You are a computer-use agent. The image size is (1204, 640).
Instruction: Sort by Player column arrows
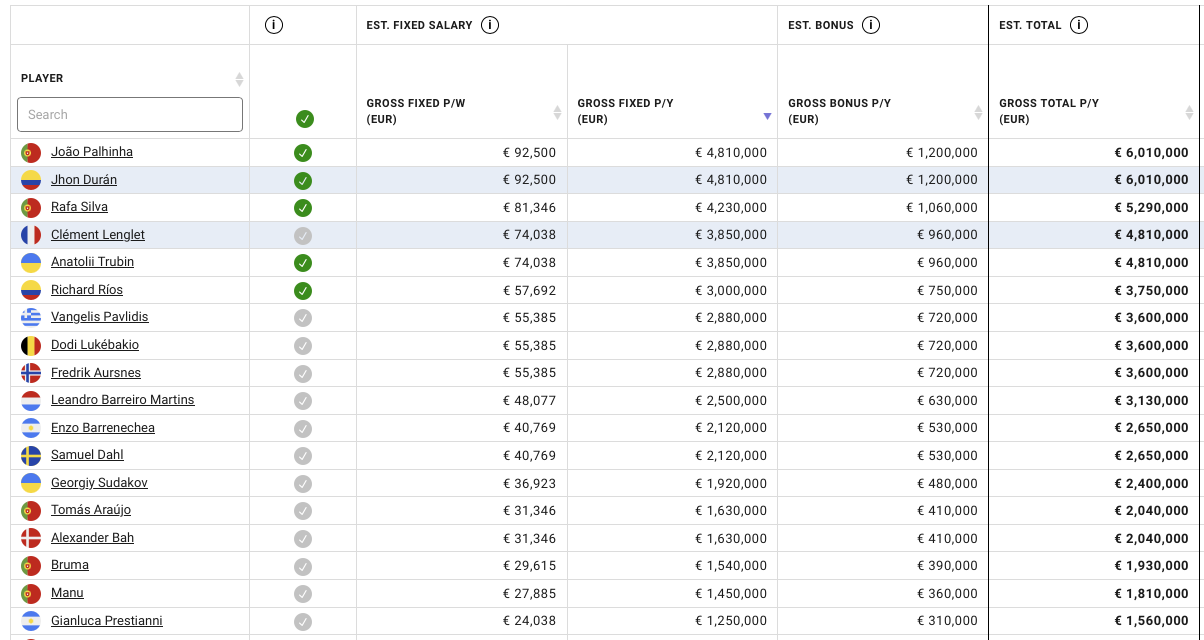tap(239, 79)
